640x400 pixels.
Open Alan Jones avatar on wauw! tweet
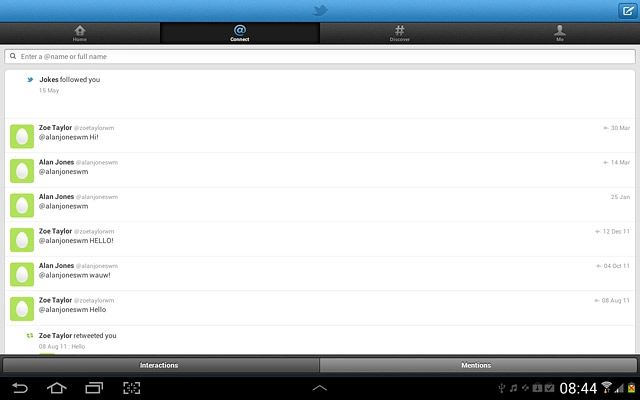22,274
